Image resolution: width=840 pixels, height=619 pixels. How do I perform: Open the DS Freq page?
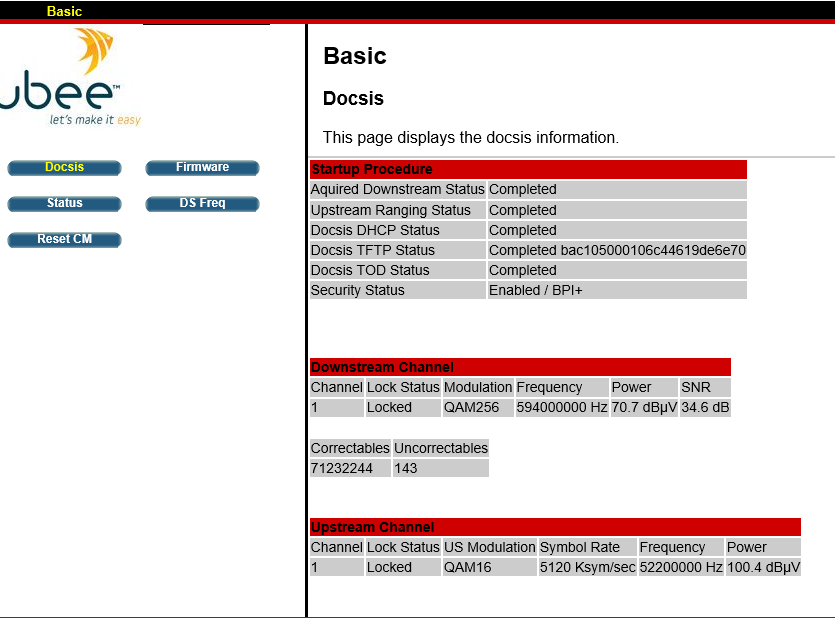[x=202, y=204]
